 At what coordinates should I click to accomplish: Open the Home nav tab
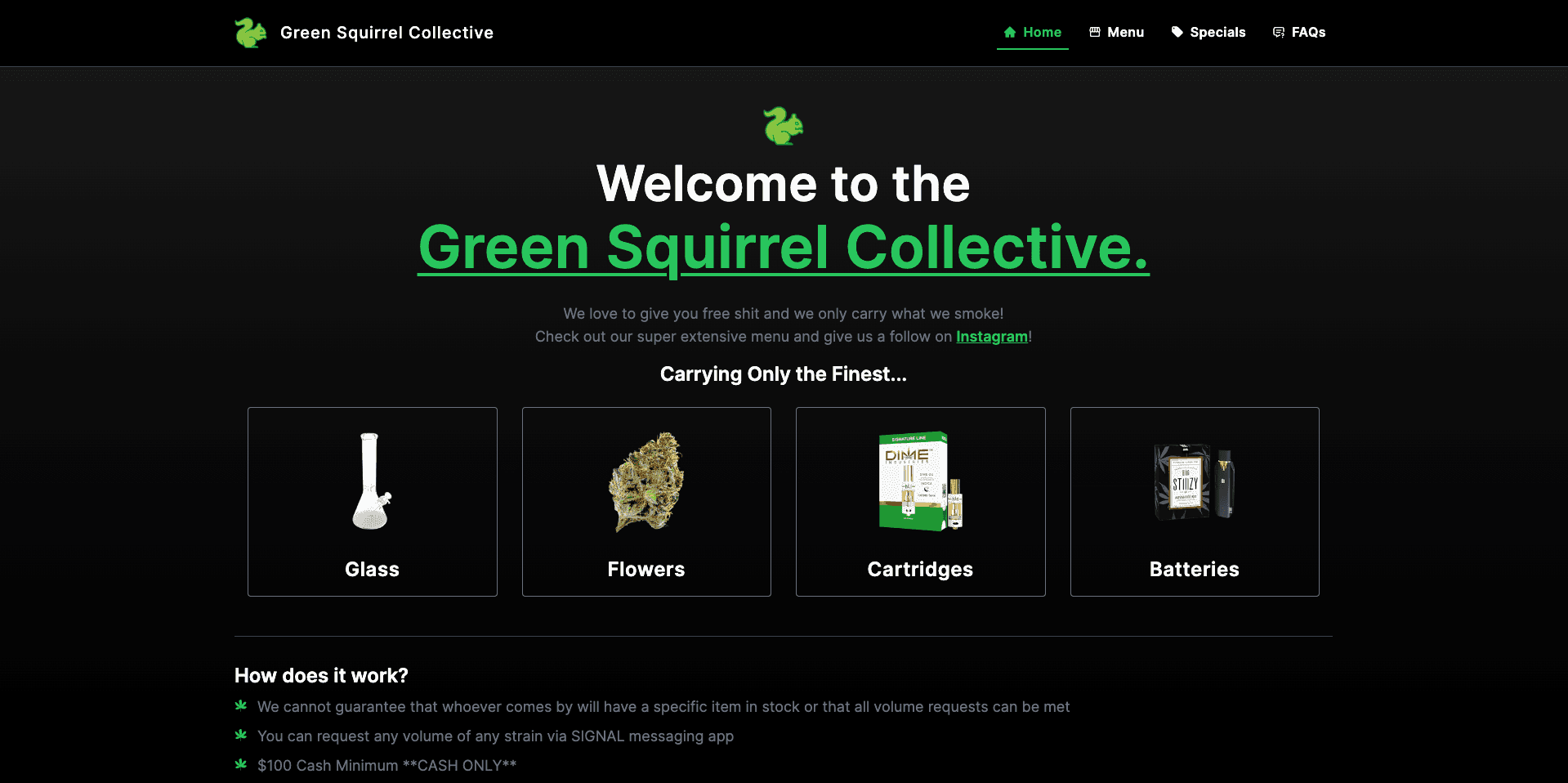point(1033,33)
